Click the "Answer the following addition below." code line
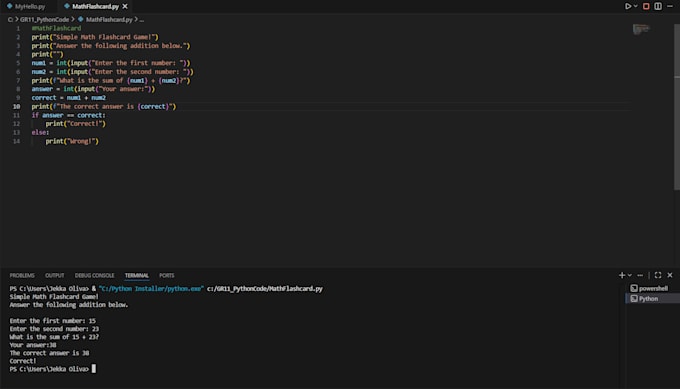Image resolution: width=680 pixels, height=389 pixels. (111, 46)
